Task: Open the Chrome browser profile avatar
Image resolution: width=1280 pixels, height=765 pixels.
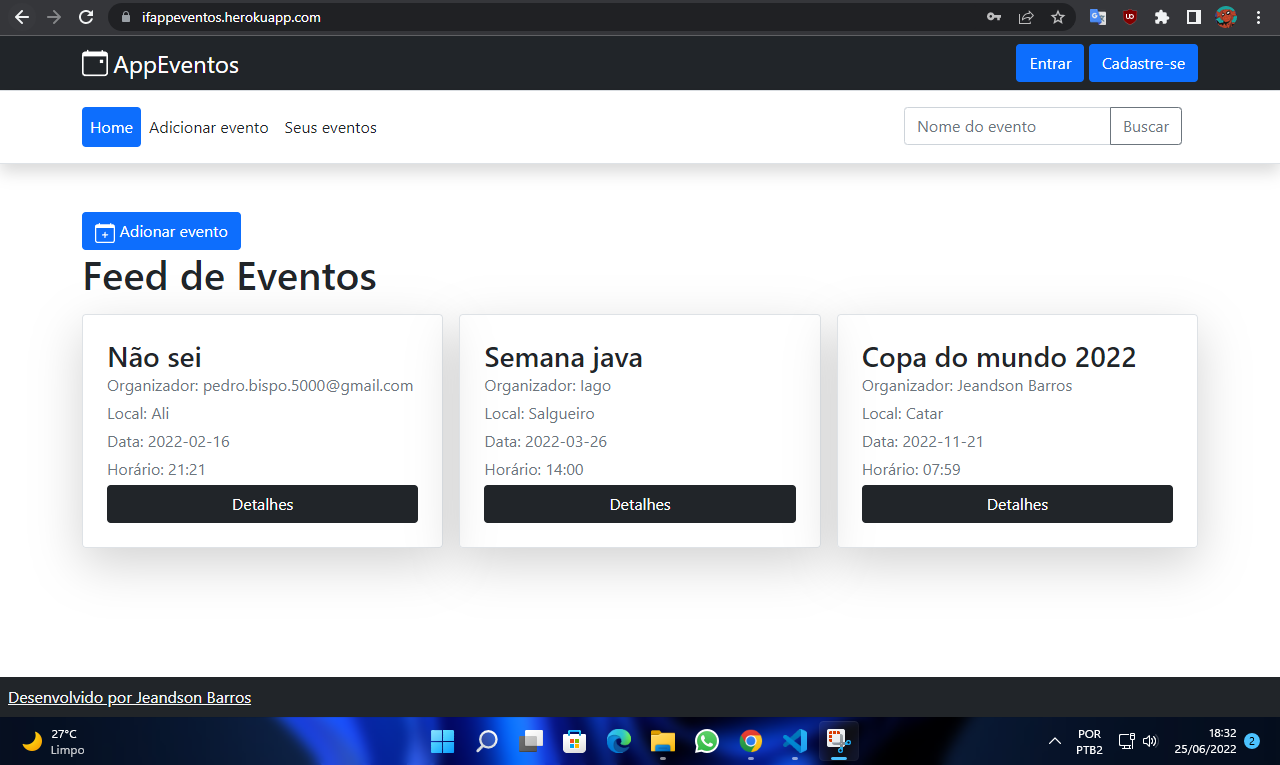Action: (1223, 17)
